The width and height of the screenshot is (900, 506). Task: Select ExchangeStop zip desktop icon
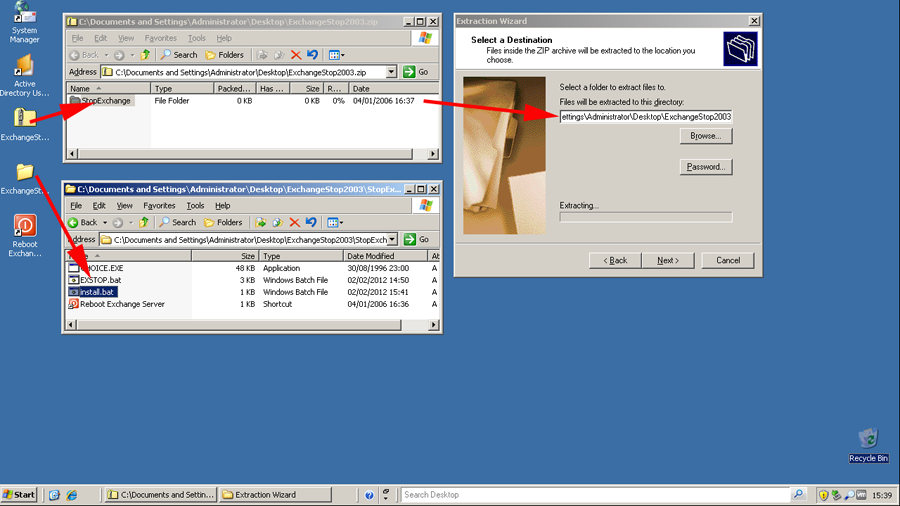point(25,124)
